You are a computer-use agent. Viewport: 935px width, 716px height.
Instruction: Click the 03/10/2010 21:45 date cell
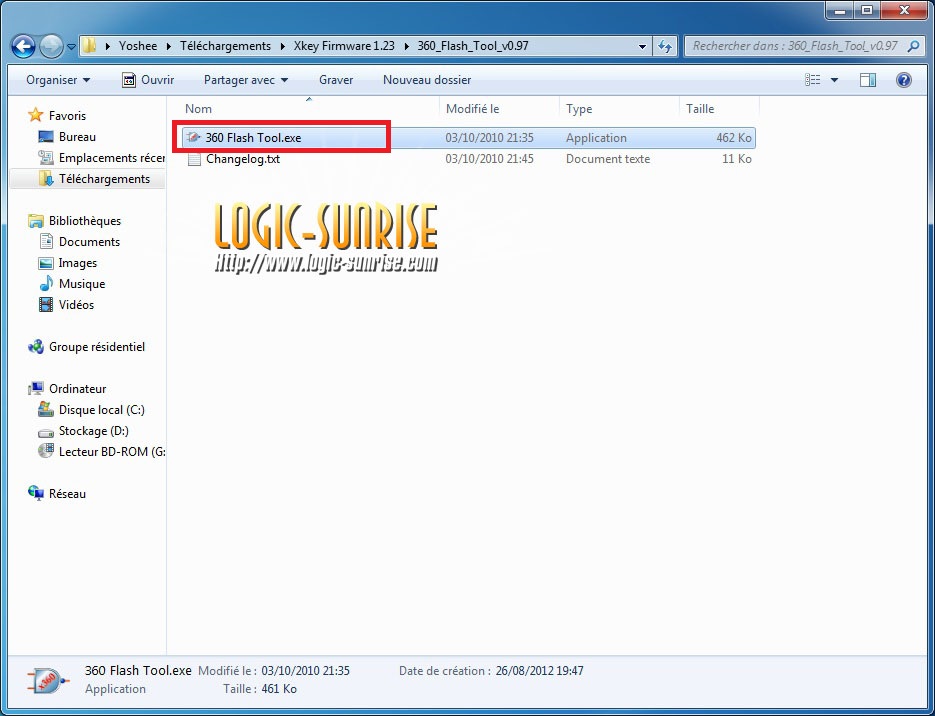490,159
